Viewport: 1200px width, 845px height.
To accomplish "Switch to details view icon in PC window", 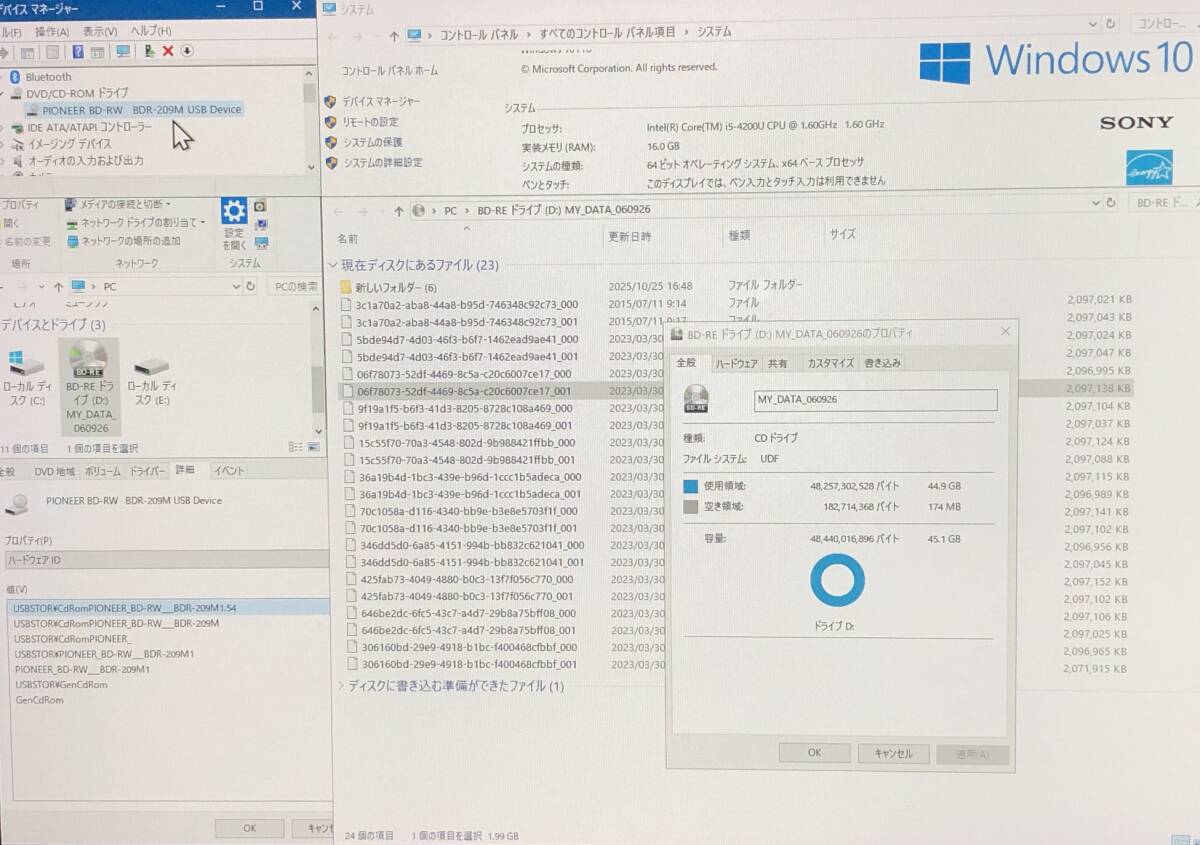I will pyautogui.click(x=297, y=448).
